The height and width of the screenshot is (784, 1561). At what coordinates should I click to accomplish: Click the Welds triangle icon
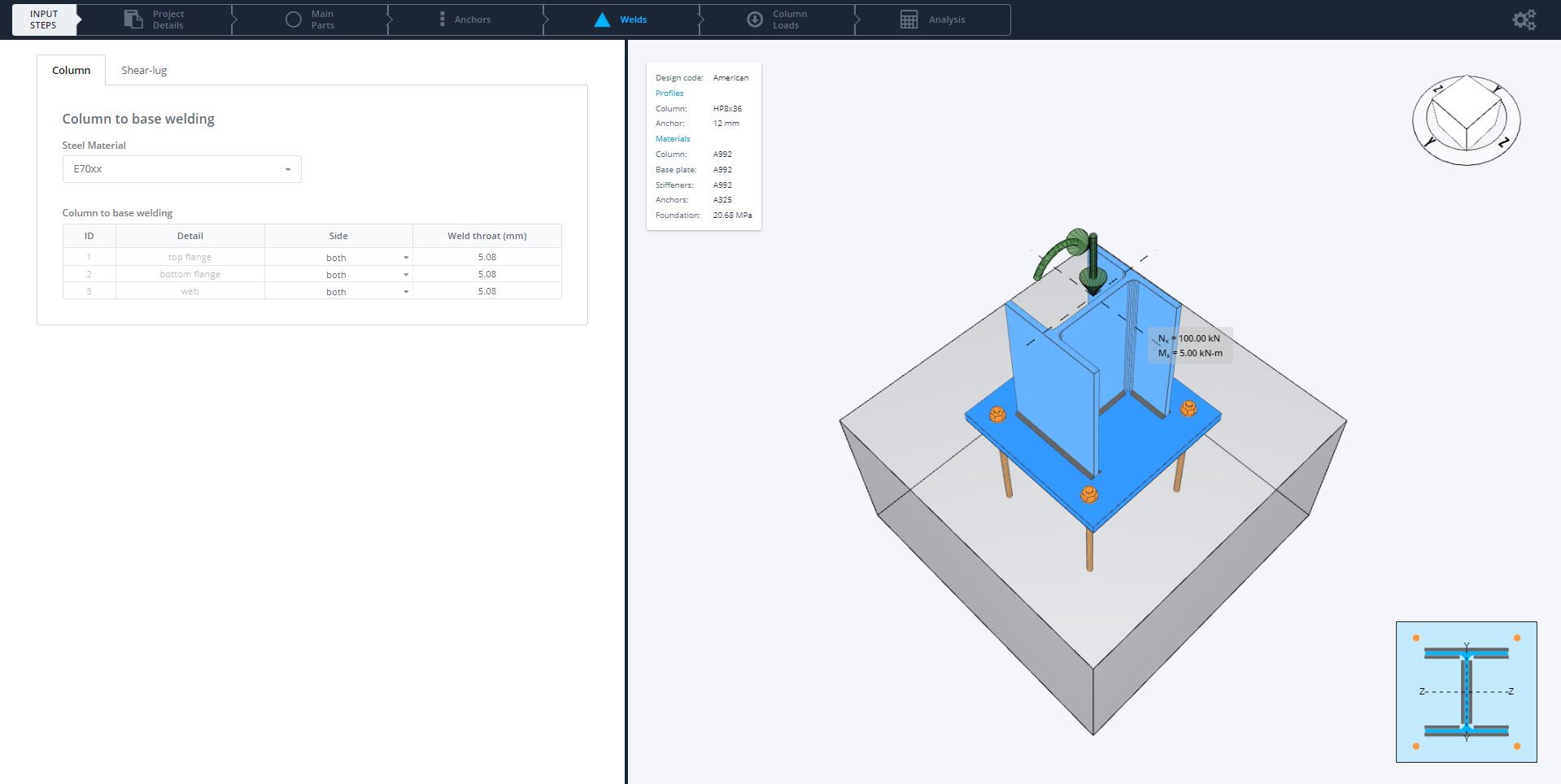click(x=602, y=20)
